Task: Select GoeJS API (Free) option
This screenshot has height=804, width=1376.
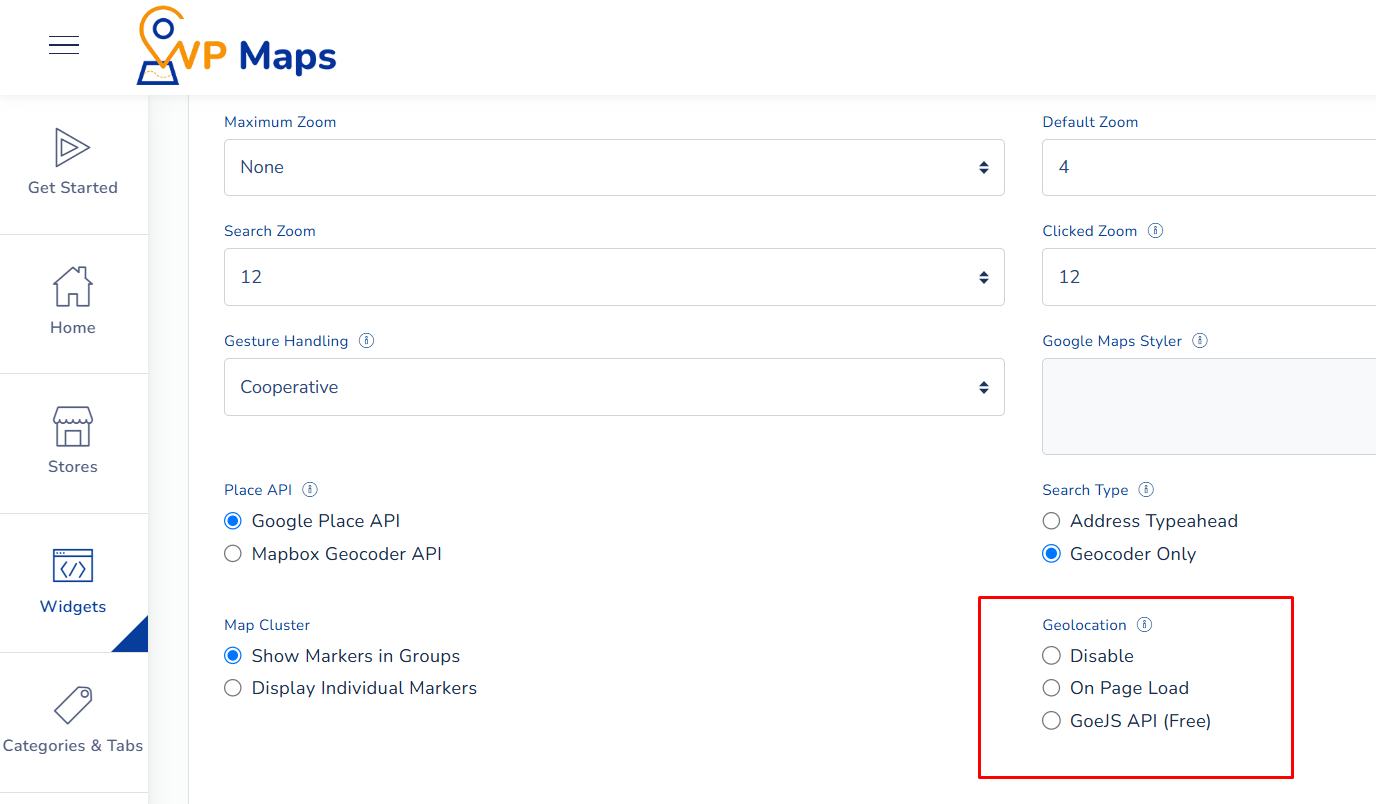Action: (1051, 720)
